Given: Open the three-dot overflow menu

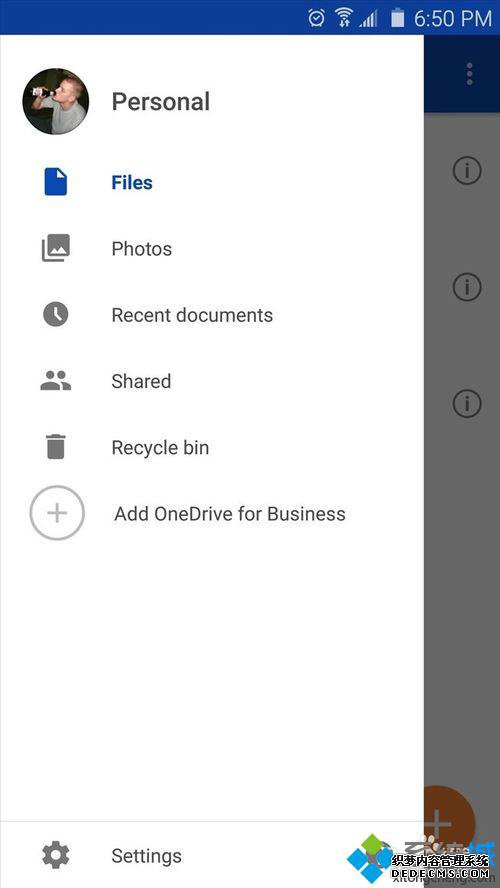Looking at the screenshot, I should (469, 74).
